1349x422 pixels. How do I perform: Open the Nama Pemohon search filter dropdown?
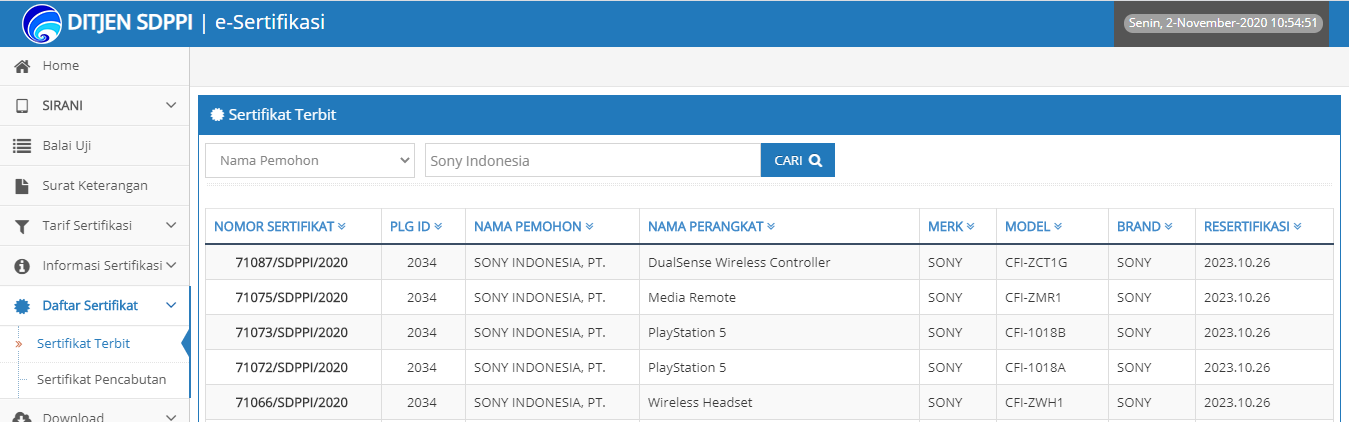click(x=310, y=160)
